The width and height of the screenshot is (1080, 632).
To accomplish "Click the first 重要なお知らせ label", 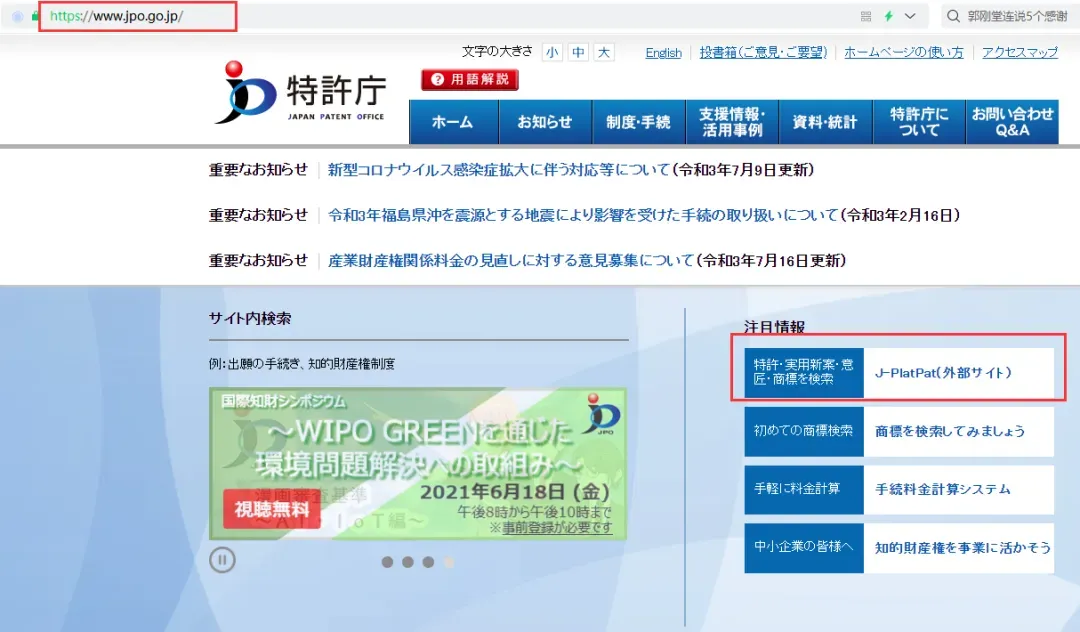I will click(x=258, y=170).
